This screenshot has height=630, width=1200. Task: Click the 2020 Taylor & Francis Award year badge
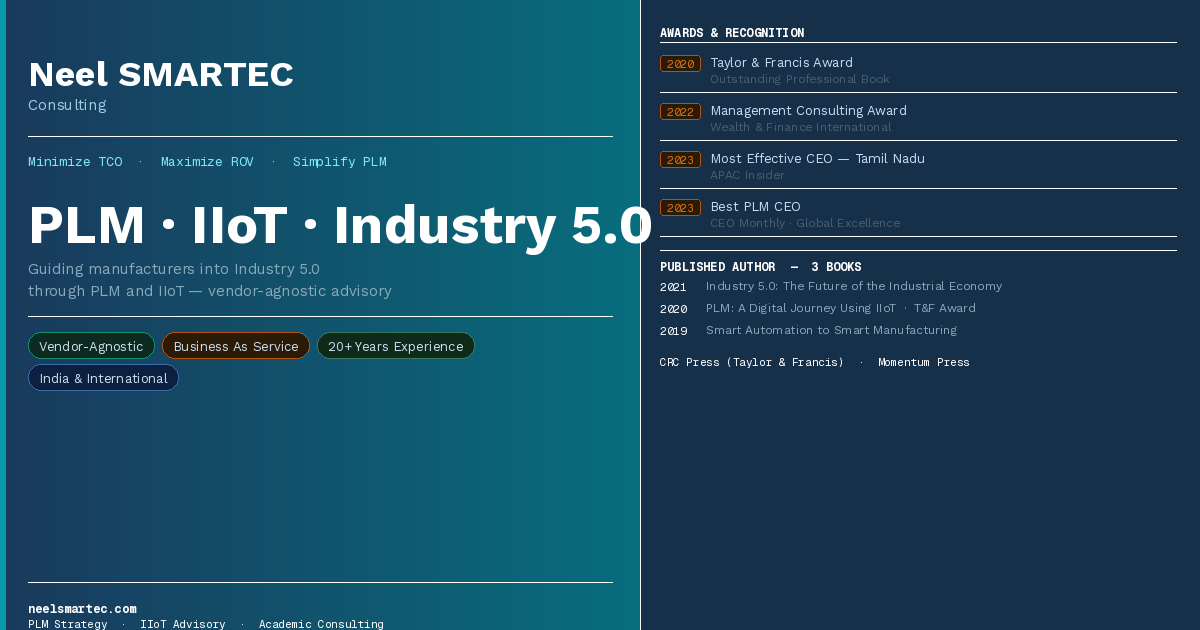click(680, 63)
